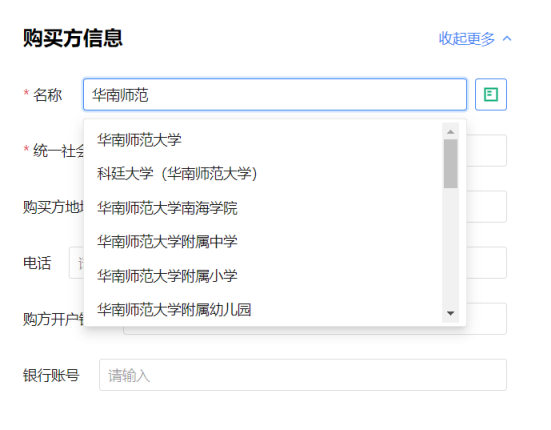Collapse section with the up chevron icon

tap(507, 38)
